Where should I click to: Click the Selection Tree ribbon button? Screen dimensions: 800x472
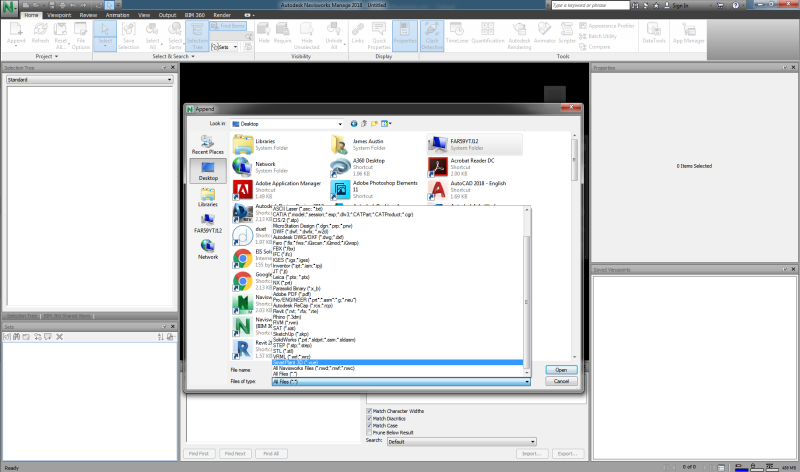(197, 36)
